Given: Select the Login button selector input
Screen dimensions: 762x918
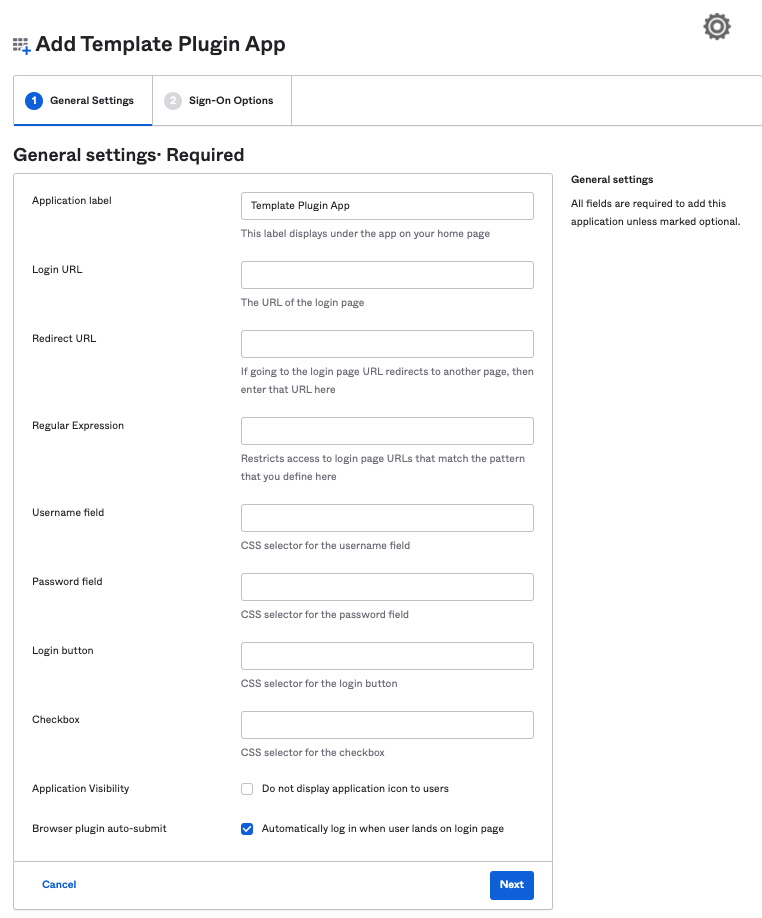Looking at the screenshot, I should [x=387, y=656].
